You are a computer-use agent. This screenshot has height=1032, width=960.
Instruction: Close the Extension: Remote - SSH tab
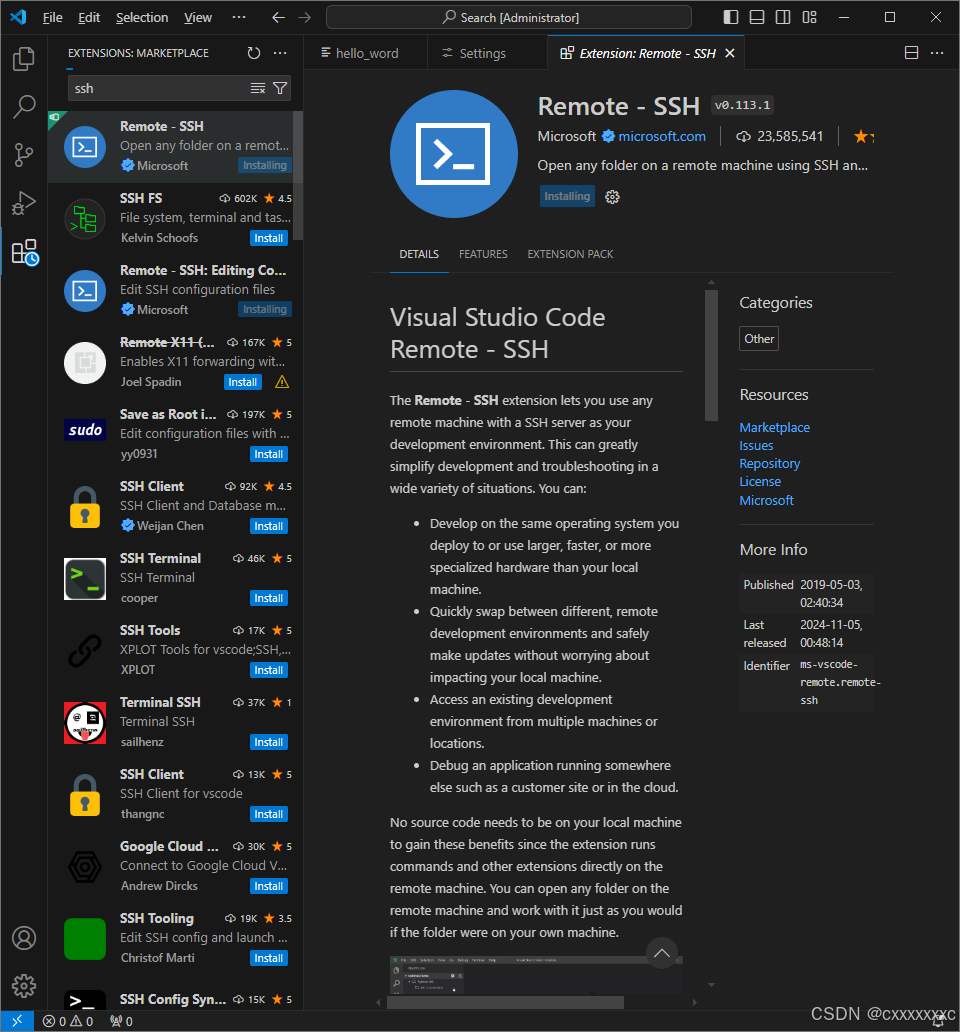pyautogui.click(x=730, y=53)
